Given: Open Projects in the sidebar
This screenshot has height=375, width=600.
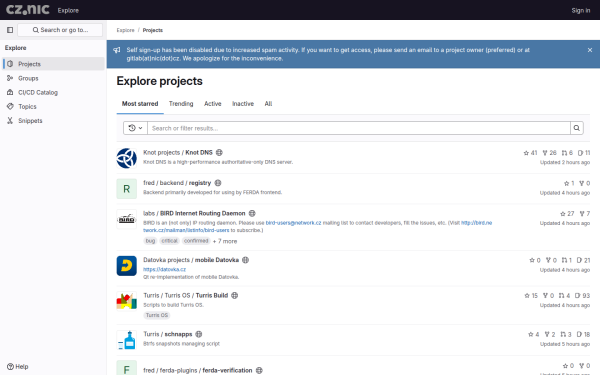Looking at the screenshot, I should point(54,64).
